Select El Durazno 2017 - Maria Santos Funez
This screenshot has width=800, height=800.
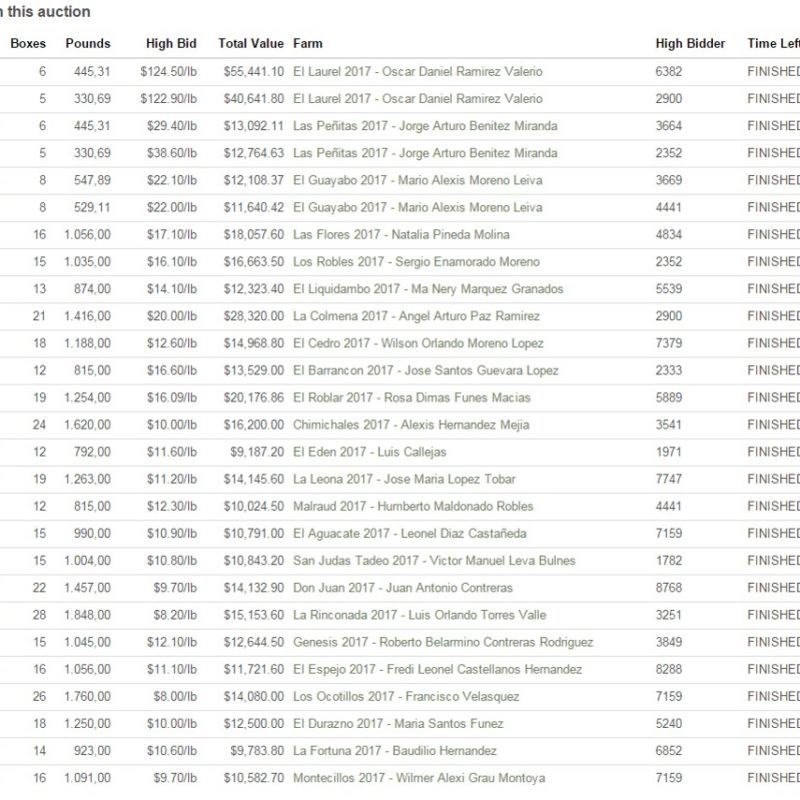[x=398, y=723]
